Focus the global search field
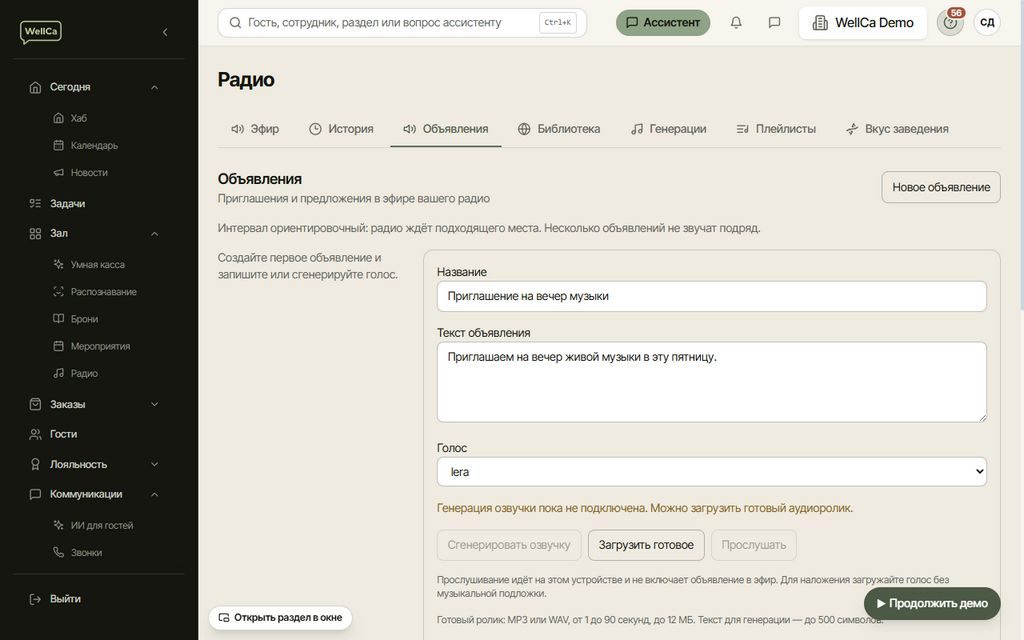This screenshot has width=1024, height=640. pos(402,23)
